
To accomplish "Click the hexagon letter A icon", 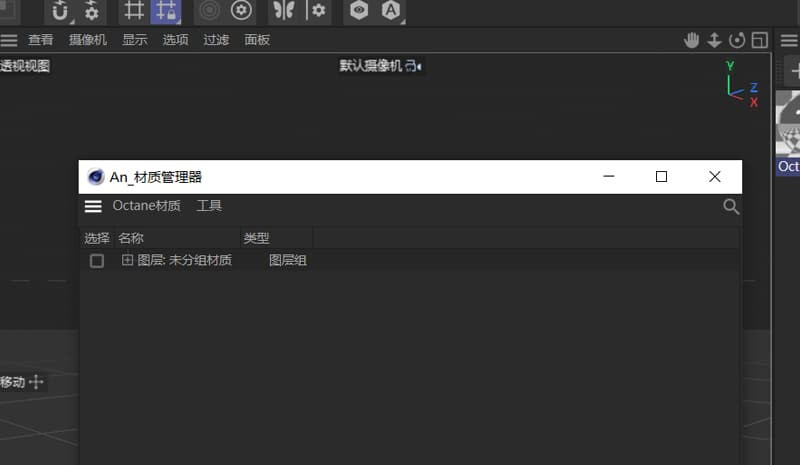I will click(x=390, y=11).
